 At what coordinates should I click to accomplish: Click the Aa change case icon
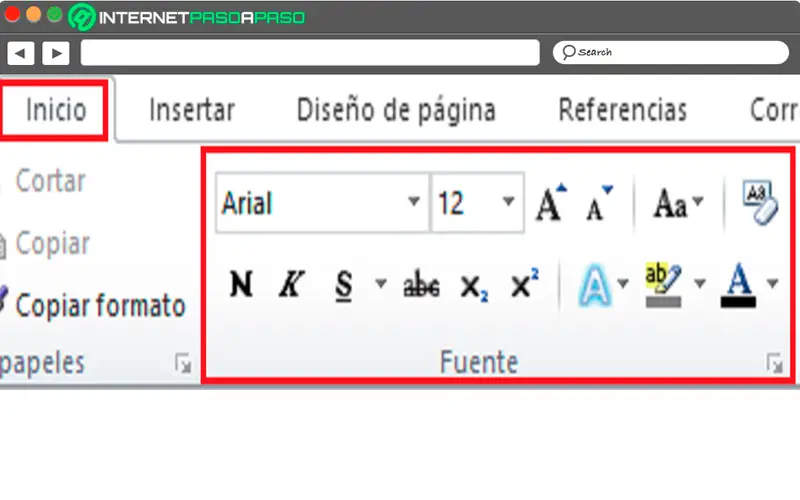coord(670,204)
